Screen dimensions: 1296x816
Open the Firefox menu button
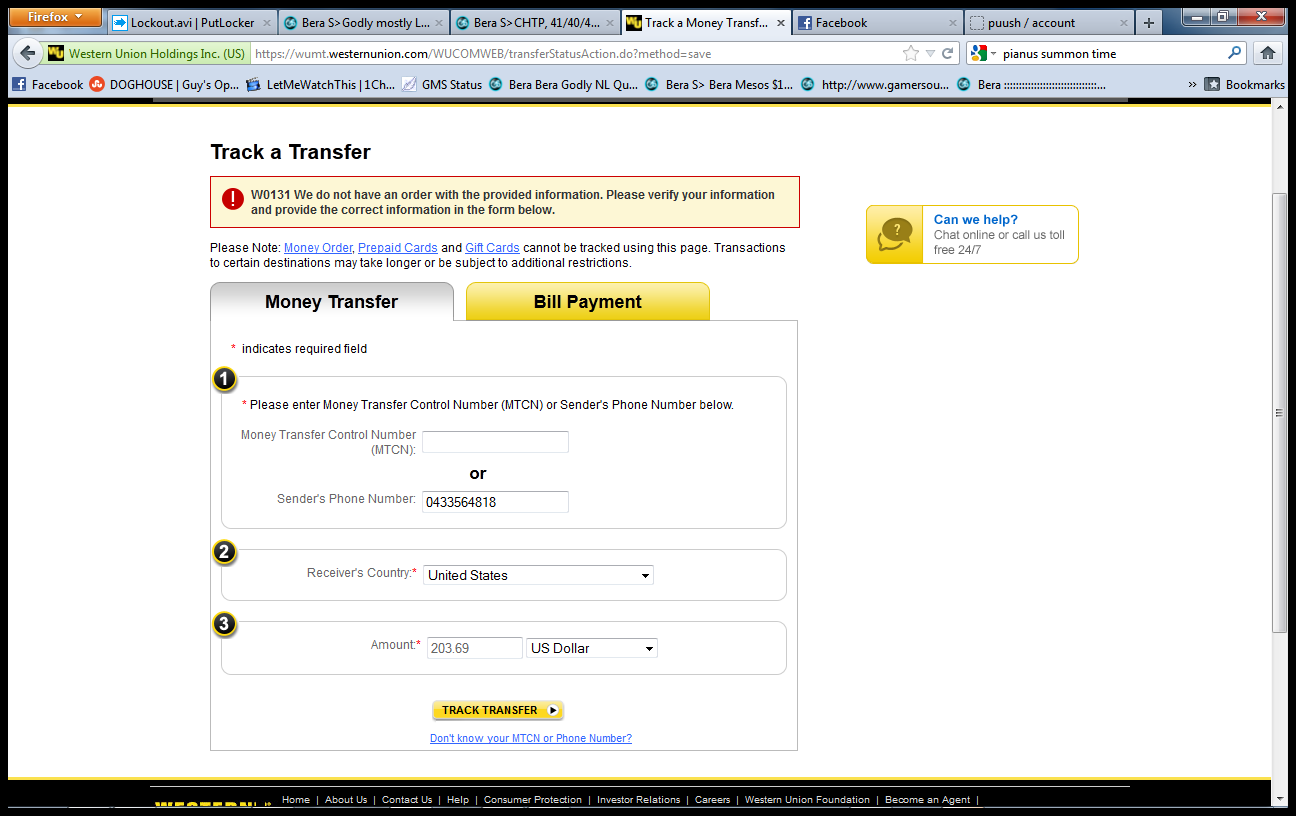55,17
